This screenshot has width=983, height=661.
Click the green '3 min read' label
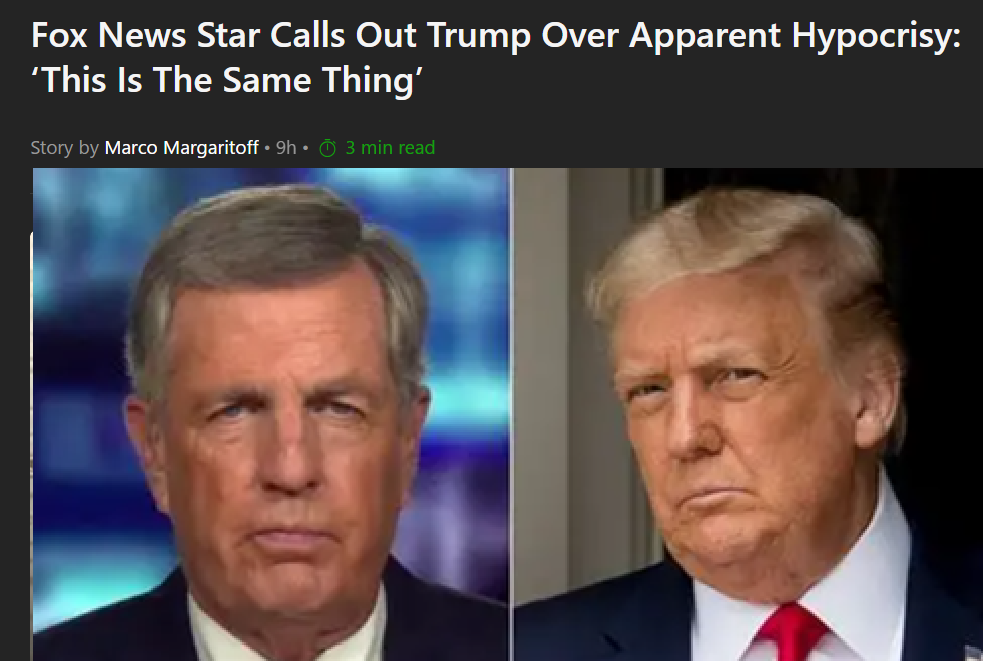(390, 147)
